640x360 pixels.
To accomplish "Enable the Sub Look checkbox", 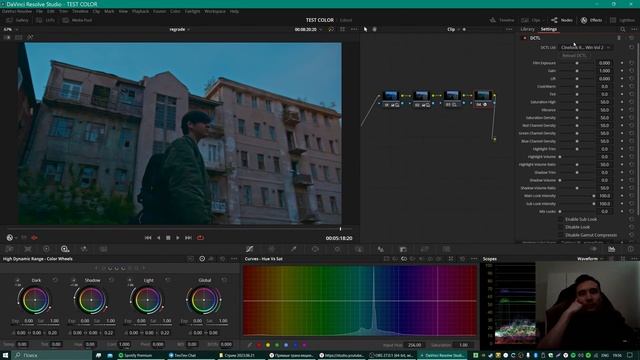I will (x=561, y=219).
